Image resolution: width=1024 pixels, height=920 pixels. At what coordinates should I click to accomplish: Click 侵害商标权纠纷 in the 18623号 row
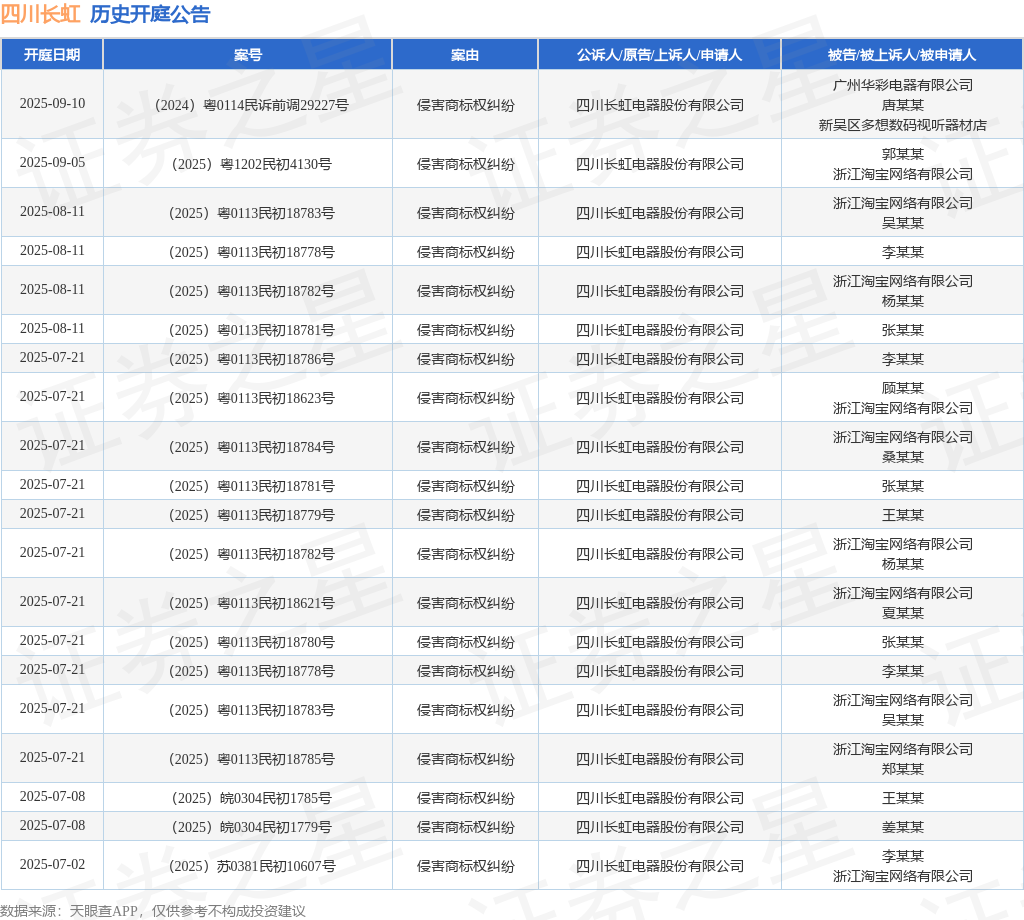click(x=465, y=398)
